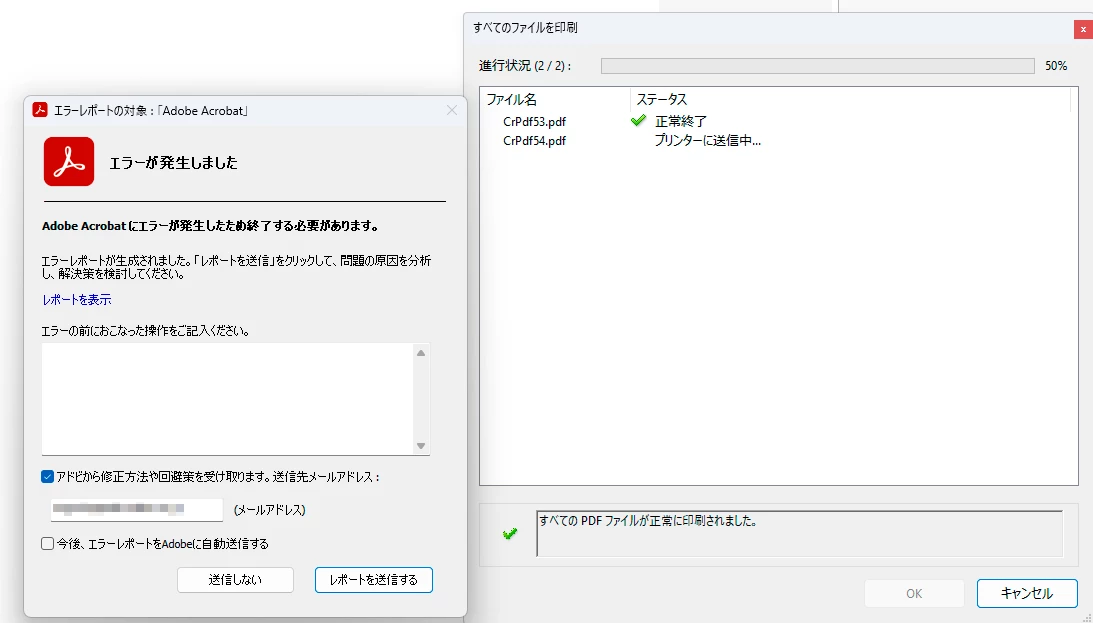1093x623 pixels.
Task: Click the error description text area
Action: [227, 399]
